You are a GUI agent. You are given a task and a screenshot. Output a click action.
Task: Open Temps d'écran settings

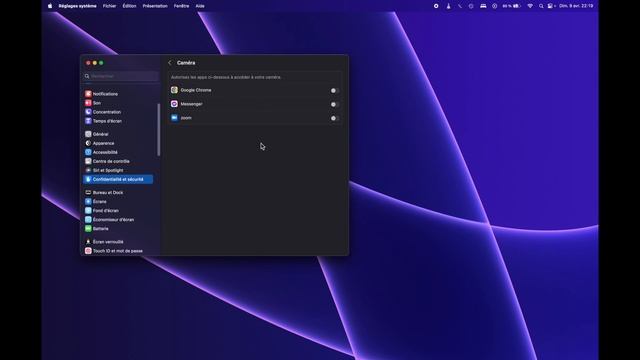click(118, 121)
